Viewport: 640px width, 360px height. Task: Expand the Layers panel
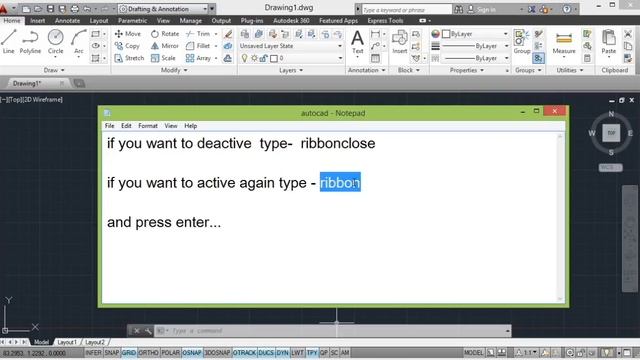pos(291,70)
